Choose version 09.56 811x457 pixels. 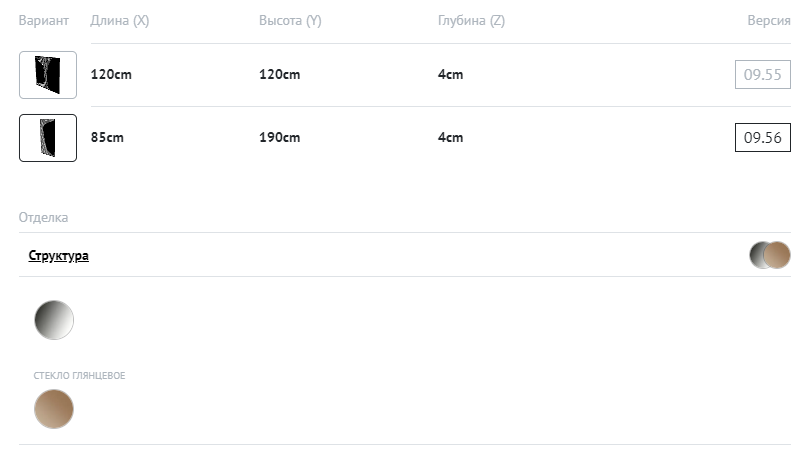tap(762, 138)
